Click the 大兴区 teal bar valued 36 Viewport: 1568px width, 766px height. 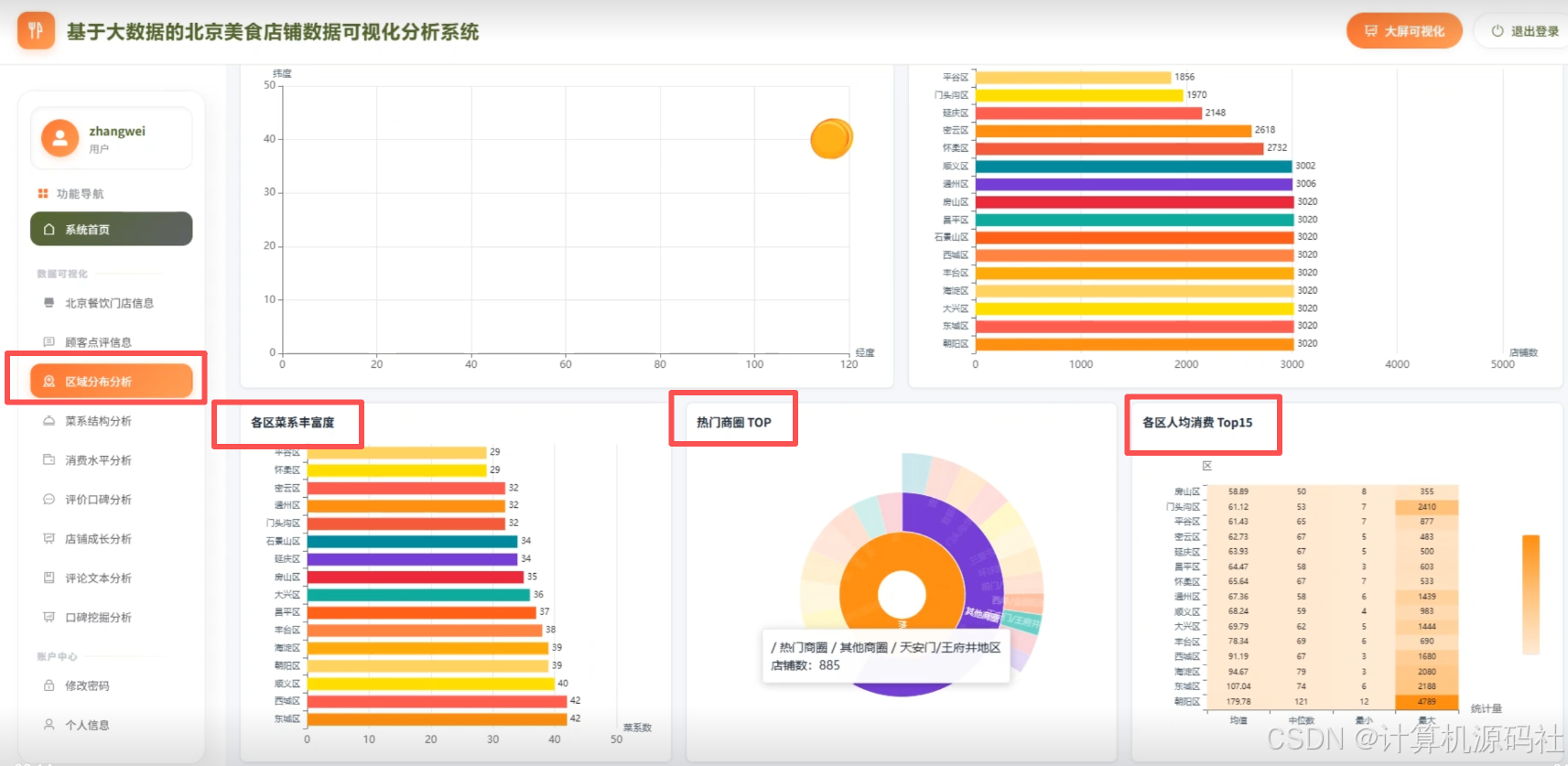418,595
